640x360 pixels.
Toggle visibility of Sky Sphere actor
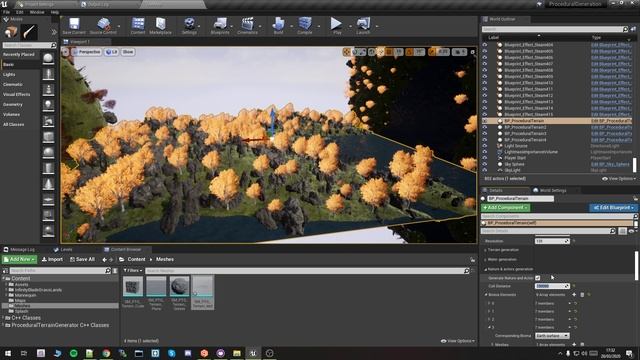[485, 164]
